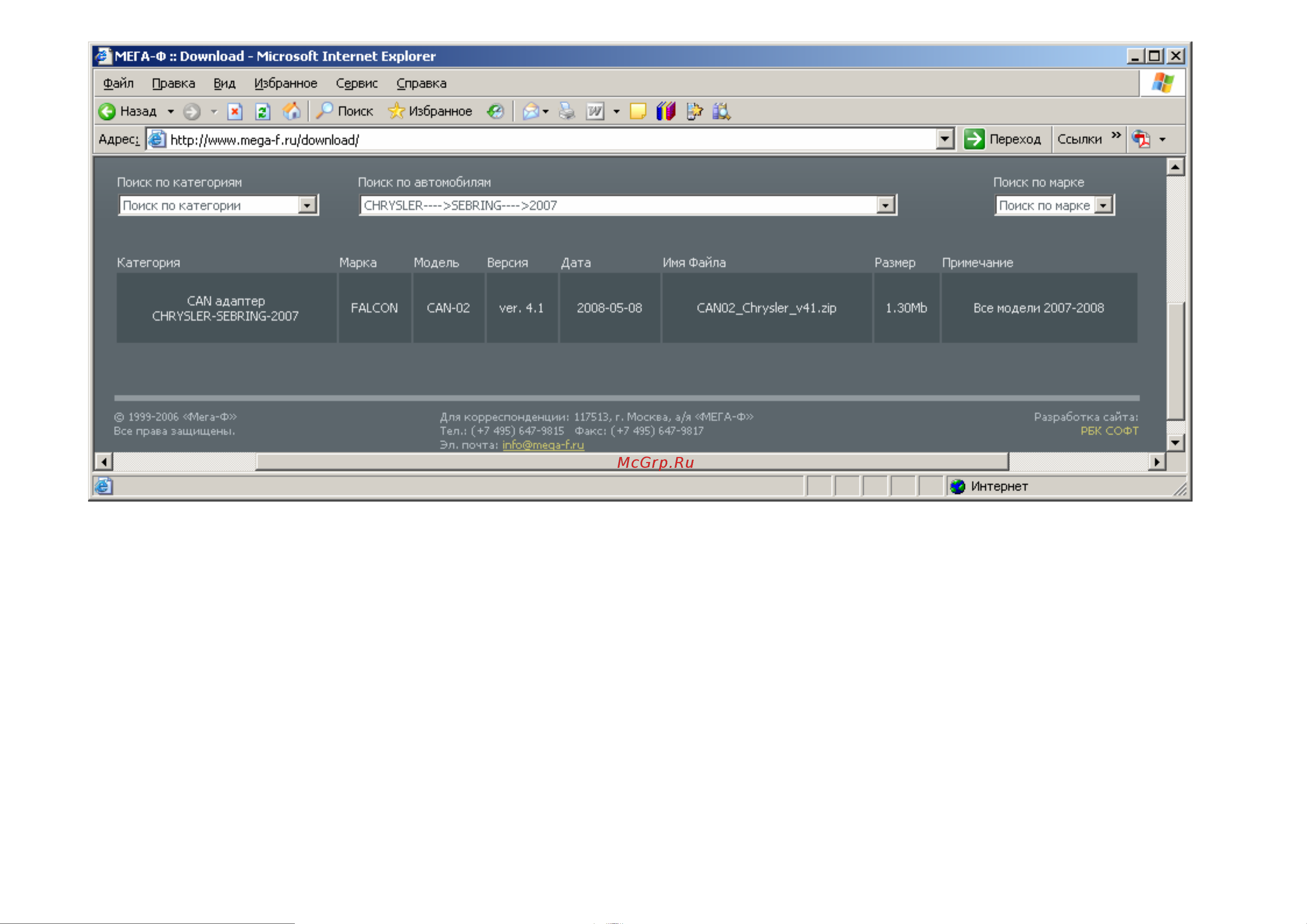The height and width of the screenshot is (924, 1307).
Task: Click the Windows flag logo
Action: (1162, 83)
